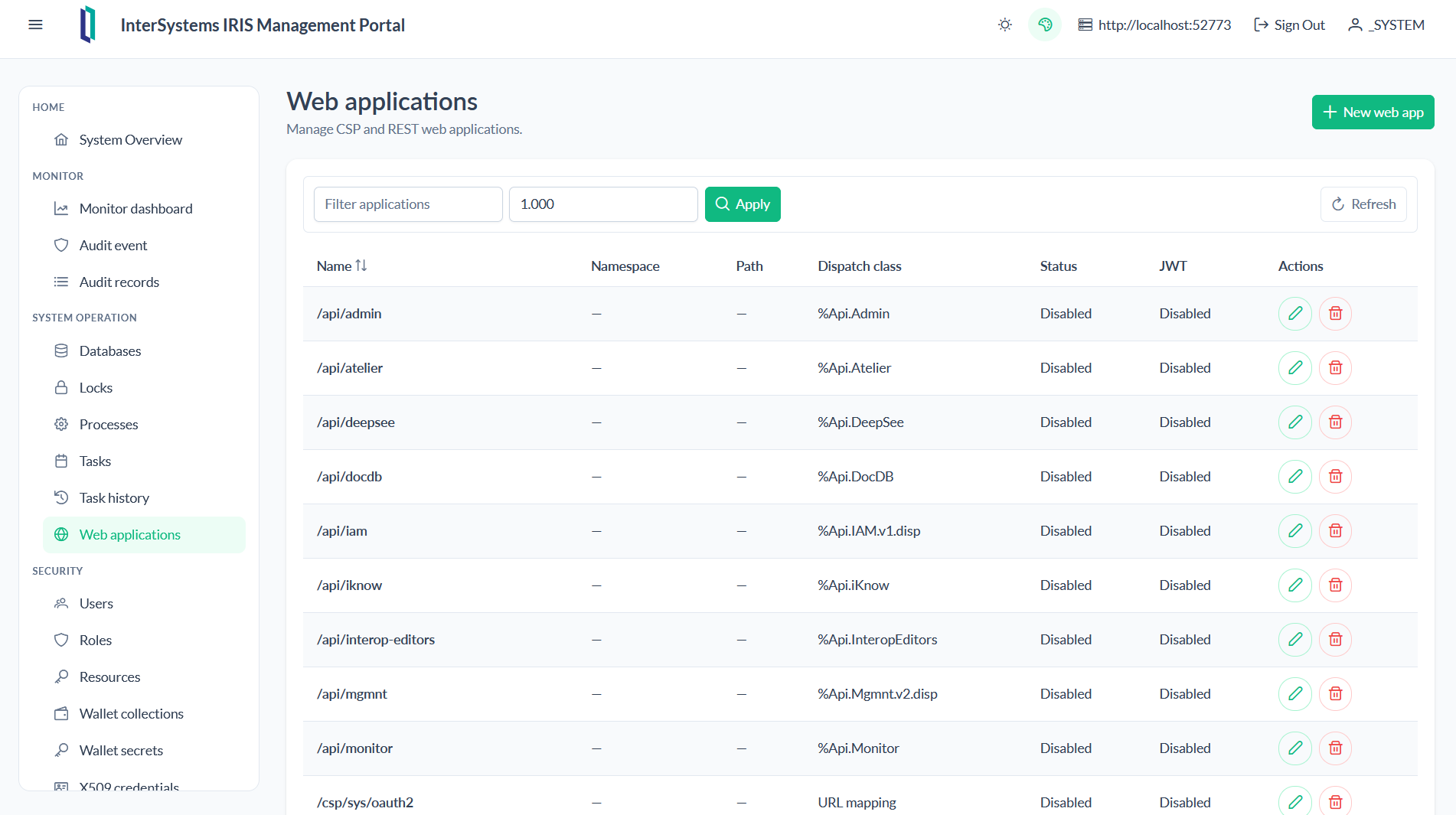Navigate to Wallet collections
The width and height of the screenshot is (1456, 815).
144,714
